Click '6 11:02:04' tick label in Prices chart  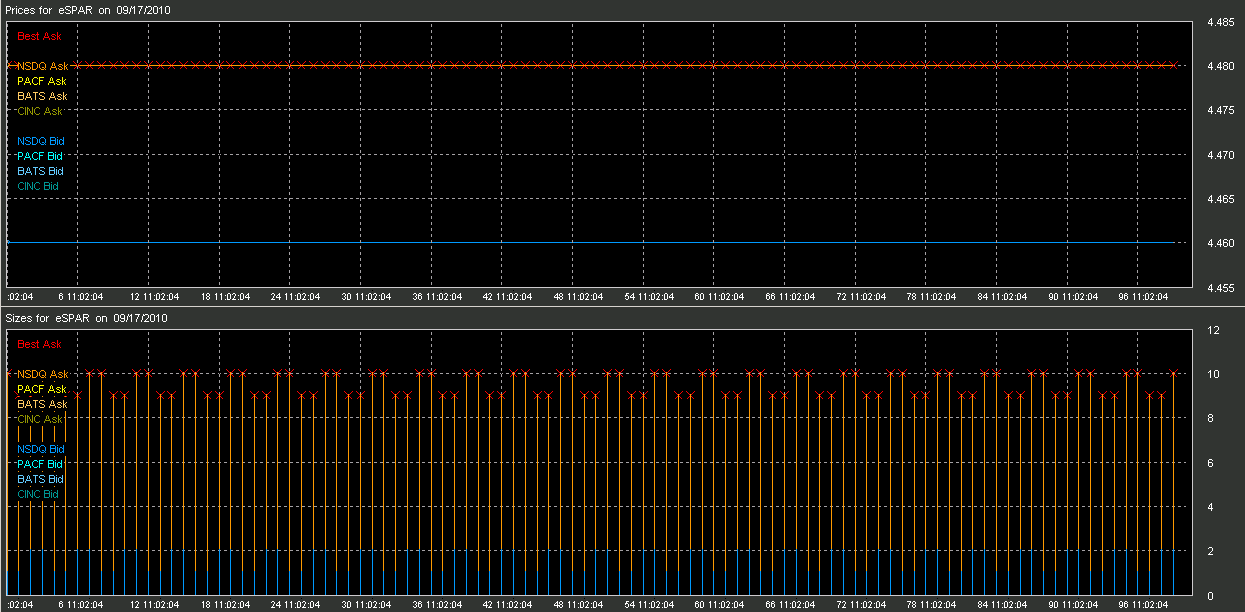click(82, 297)
